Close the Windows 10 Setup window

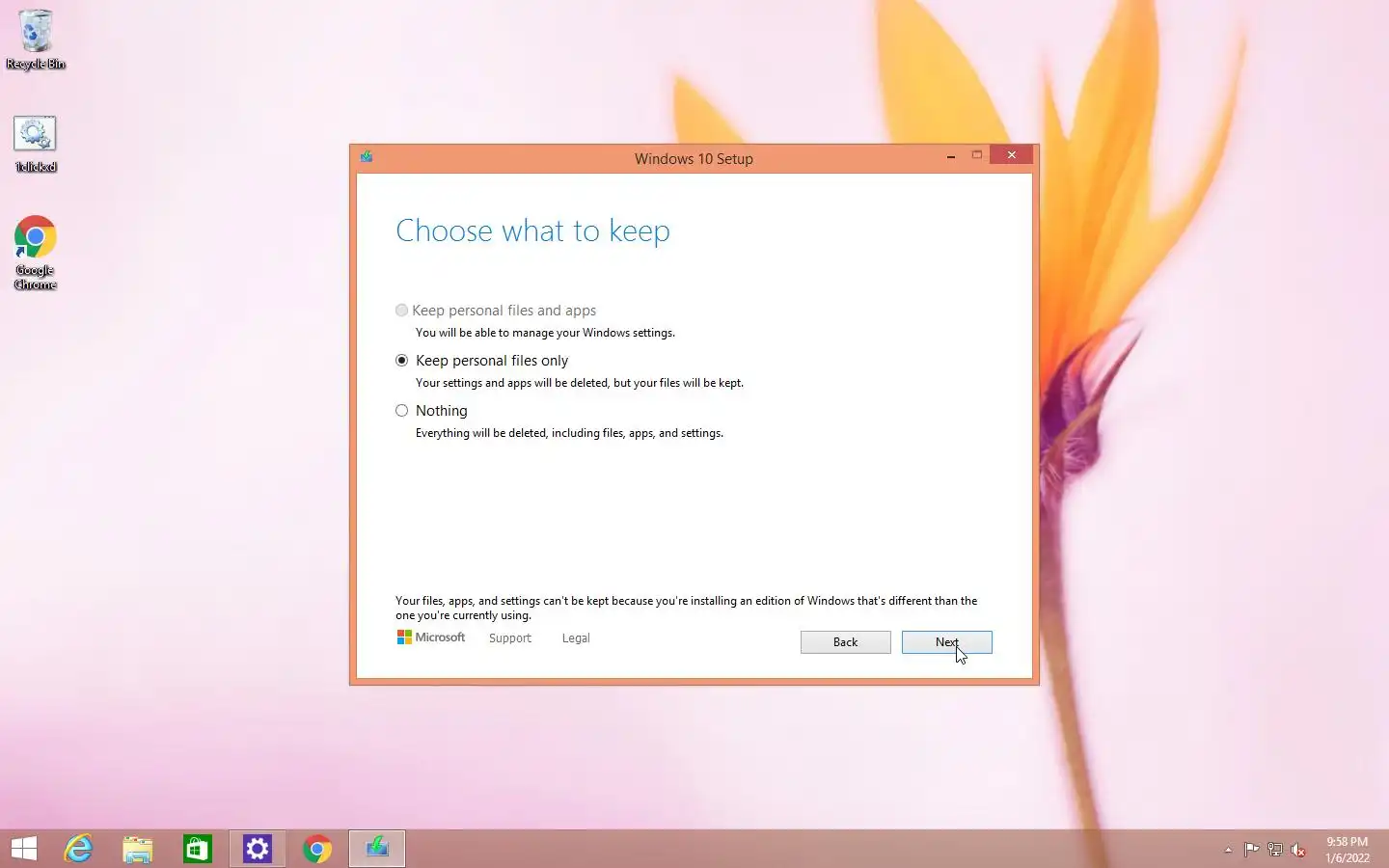coord(1011,155)
